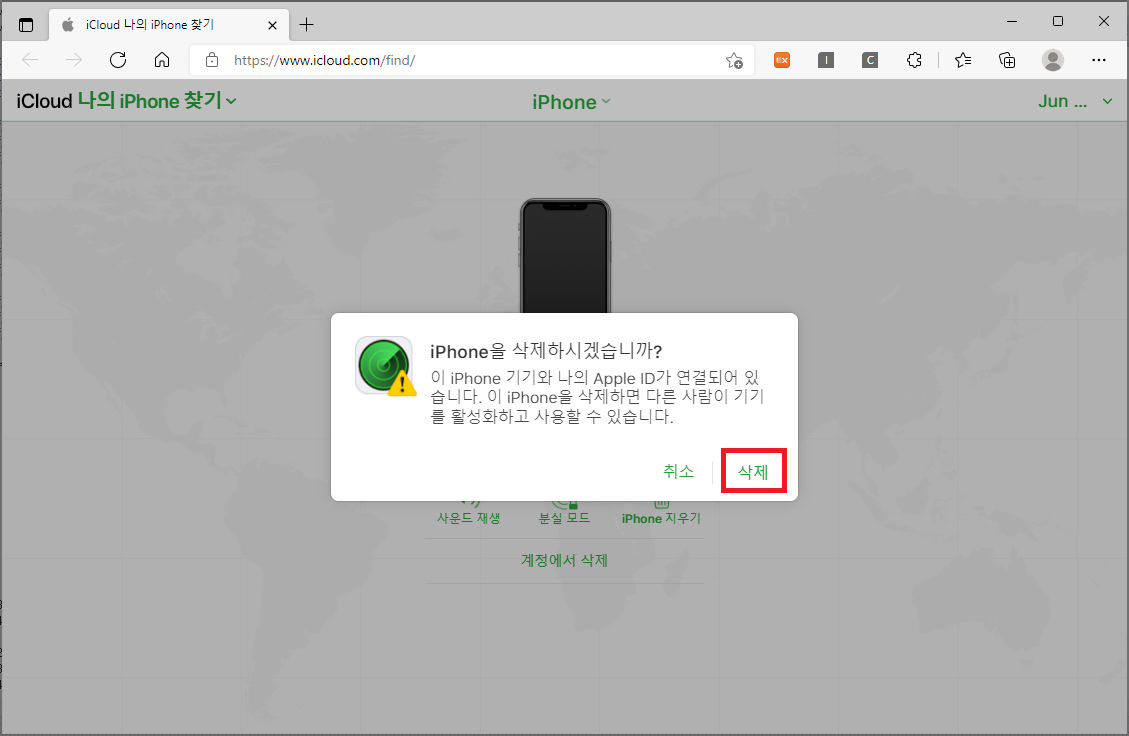
Task: Click the site lock info icon
Action: click(212, 60)
